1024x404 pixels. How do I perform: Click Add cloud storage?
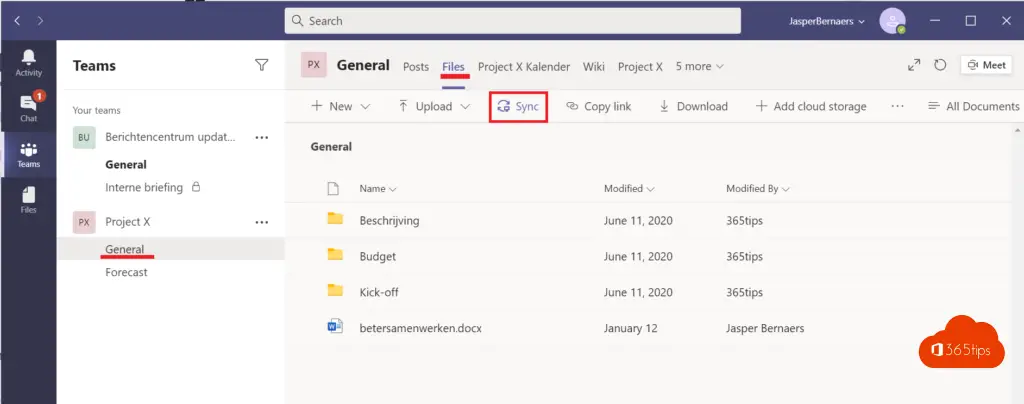(x=811, y=106)
